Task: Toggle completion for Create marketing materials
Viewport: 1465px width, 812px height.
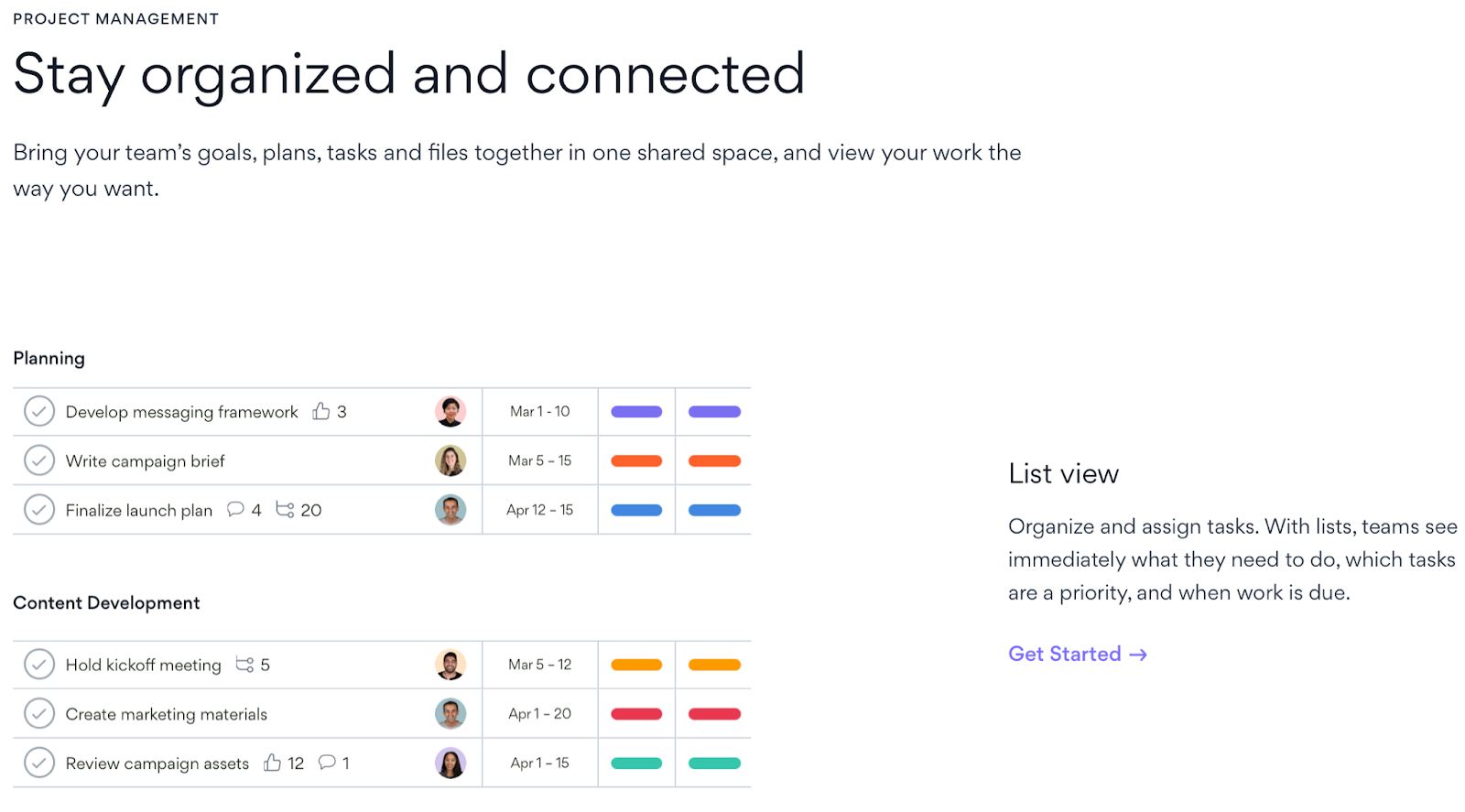Action: [x=39, y=714]
